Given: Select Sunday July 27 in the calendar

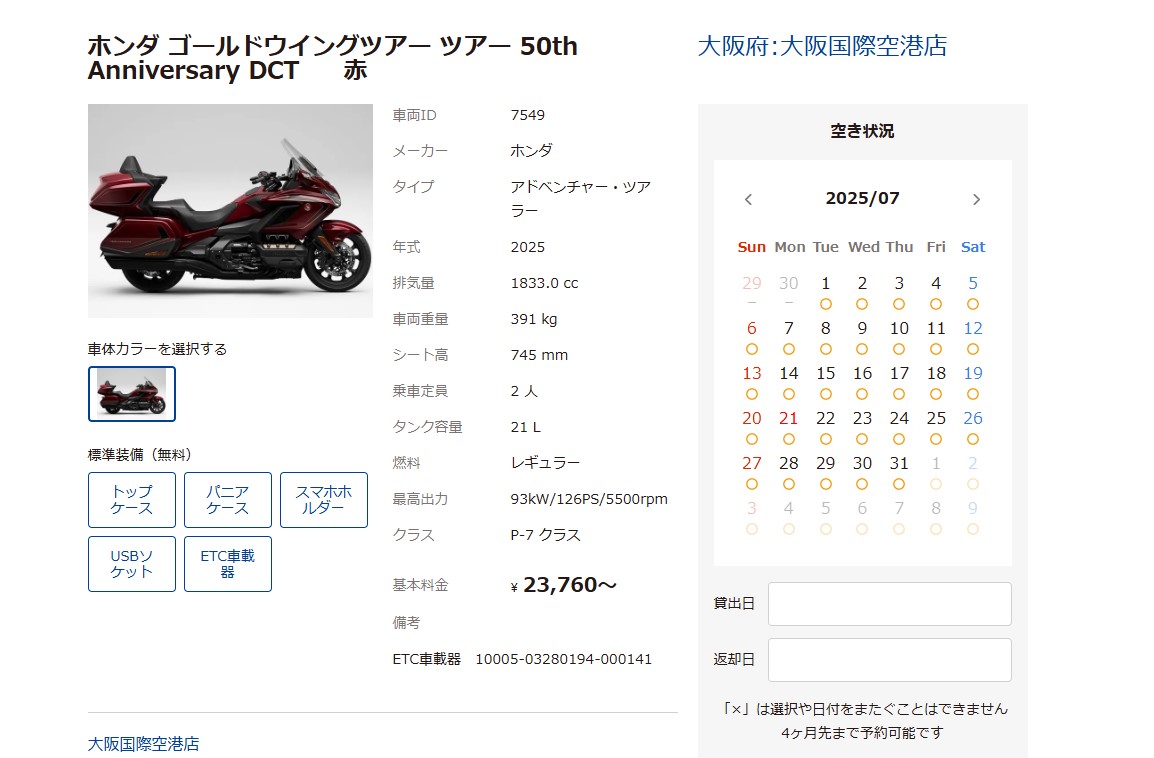Looking at the screenshot, I should click(x=751, y=472).
